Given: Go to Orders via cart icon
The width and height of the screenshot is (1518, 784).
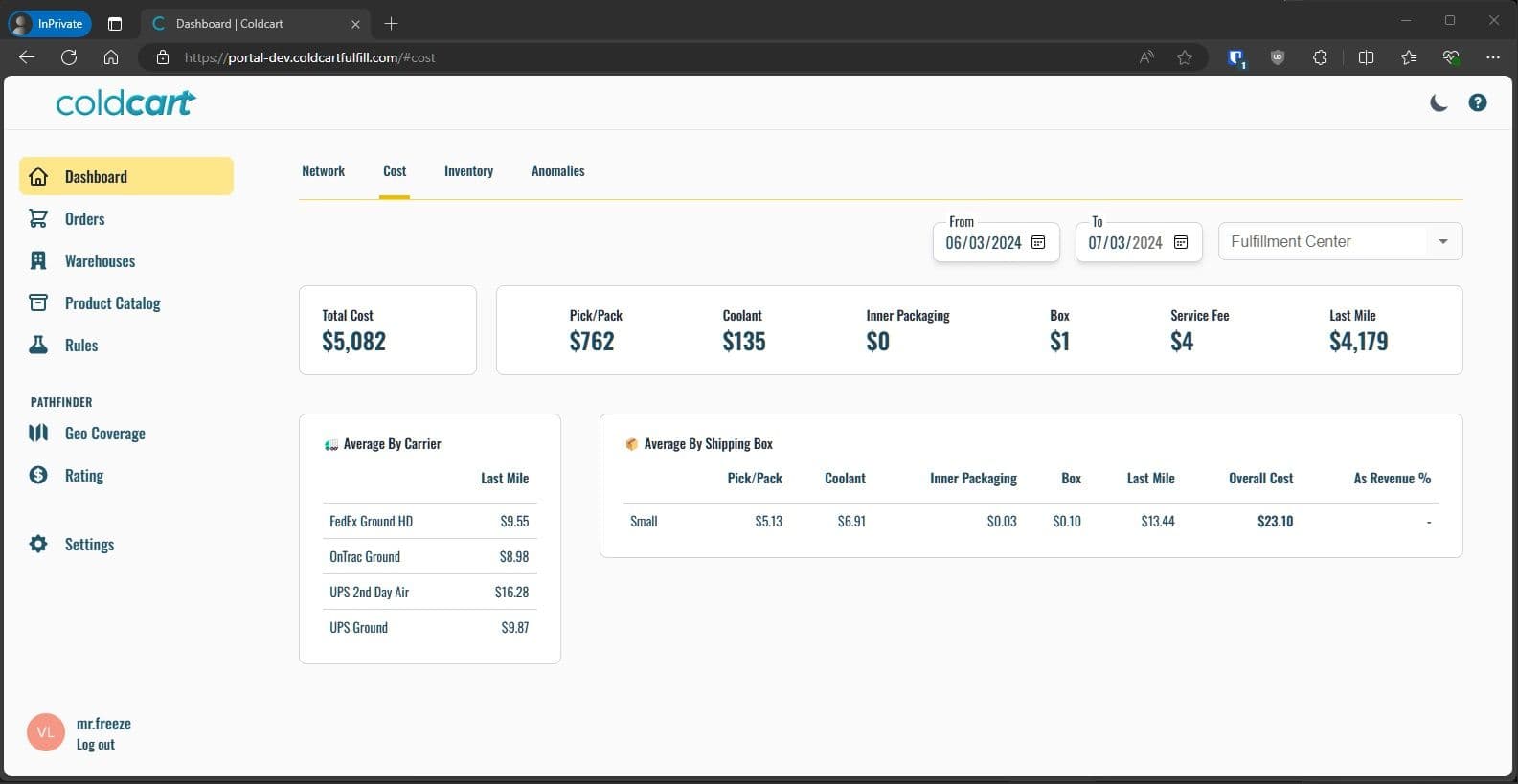Looking at the screenshot, I should (x=38, y=219).
